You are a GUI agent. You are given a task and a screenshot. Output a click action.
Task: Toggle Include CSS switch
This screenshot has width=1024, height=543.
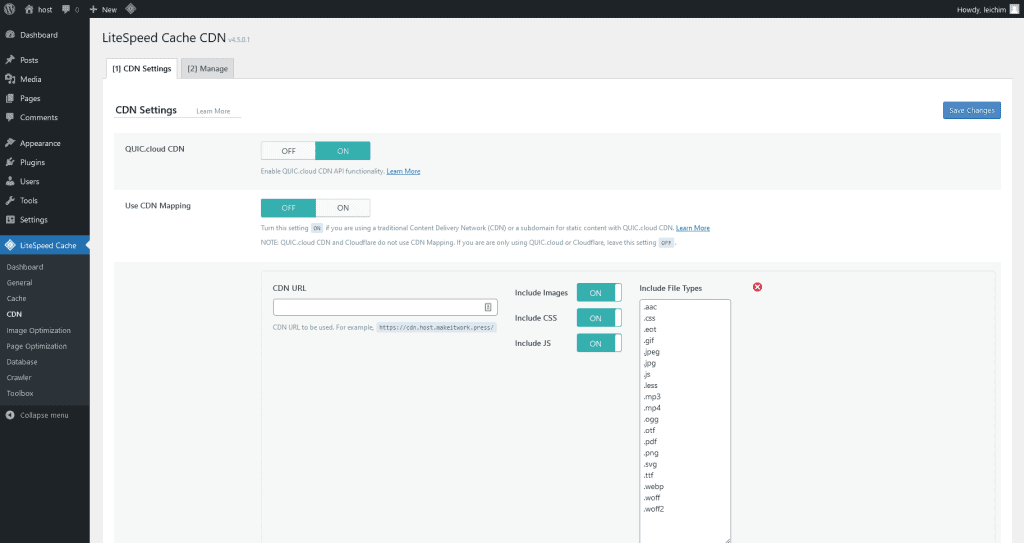(x=599, y=318)
